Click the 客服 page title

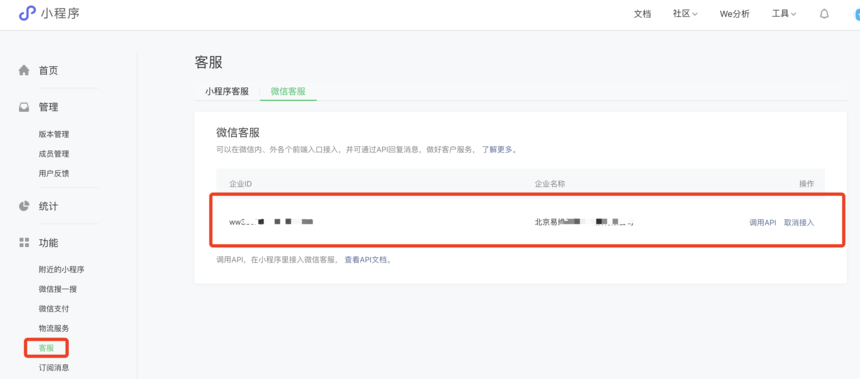click(208, 62)
